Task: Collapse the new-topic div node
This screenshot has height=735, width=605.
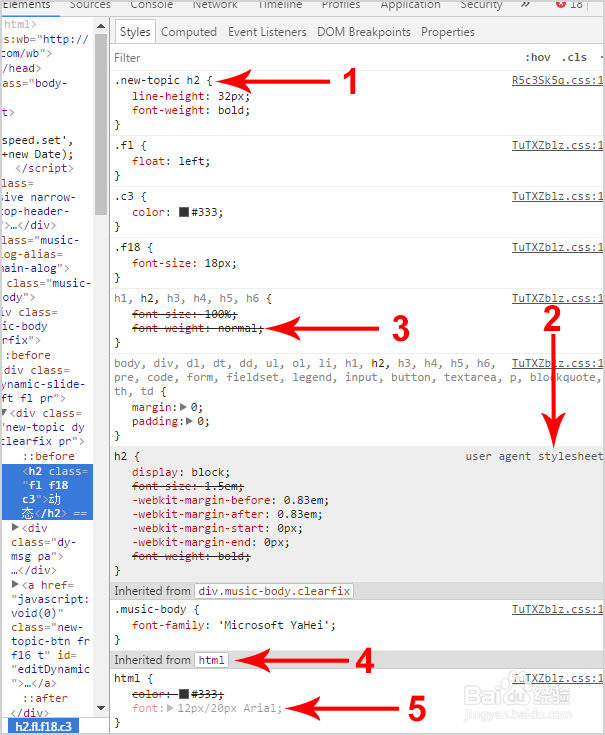Action: coord(4,412)
